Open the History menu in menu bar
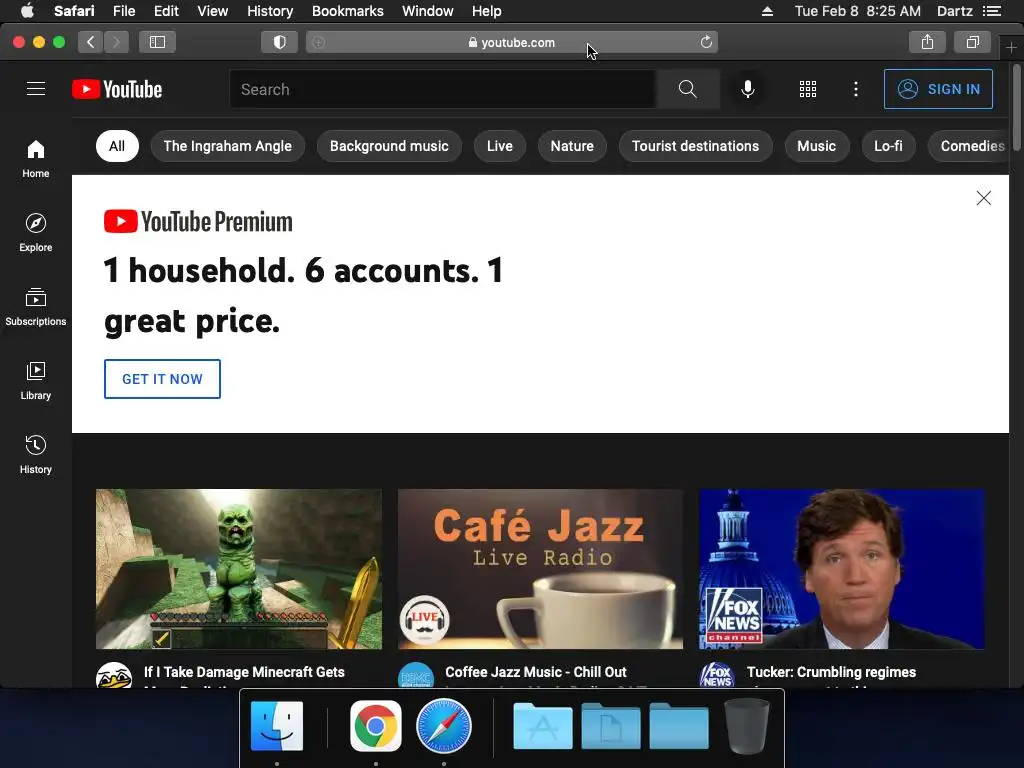1024x768 pixels. (x=270, y=11)
